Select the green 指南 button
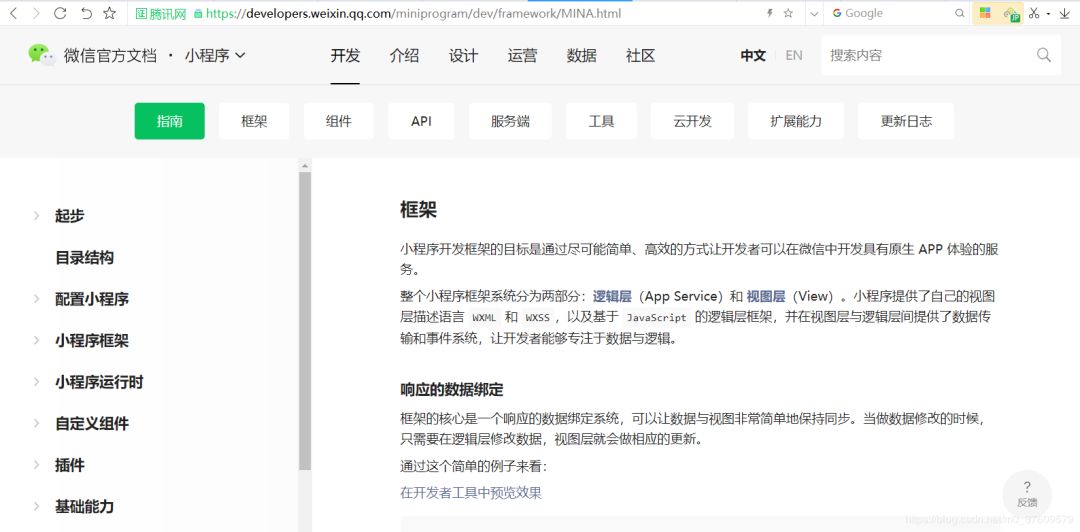Image resolution: width=1080 pixels, height=532 pixels. 169,121
